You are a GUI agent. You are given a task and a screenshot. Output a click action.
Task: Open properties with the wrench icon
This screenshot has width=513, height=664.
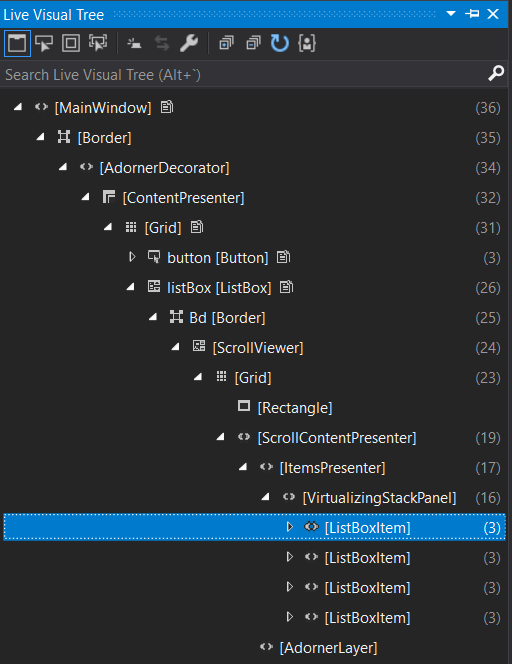pos(189,43)
